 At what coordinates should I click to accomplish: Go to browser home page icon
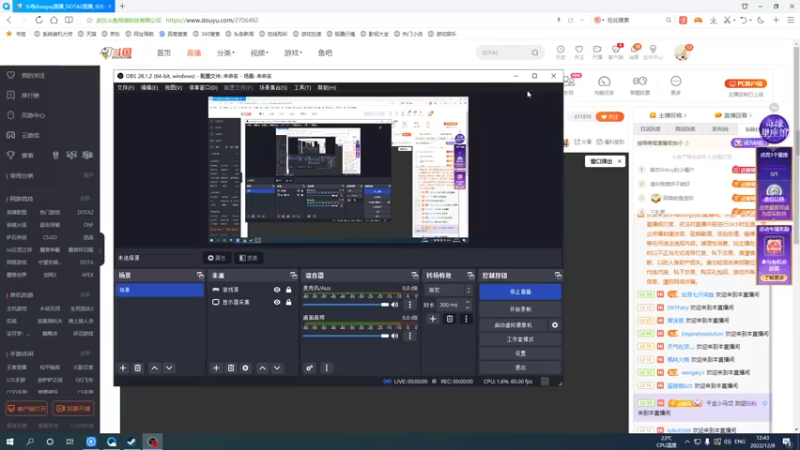pyautogui.click(x=54, y=20)
